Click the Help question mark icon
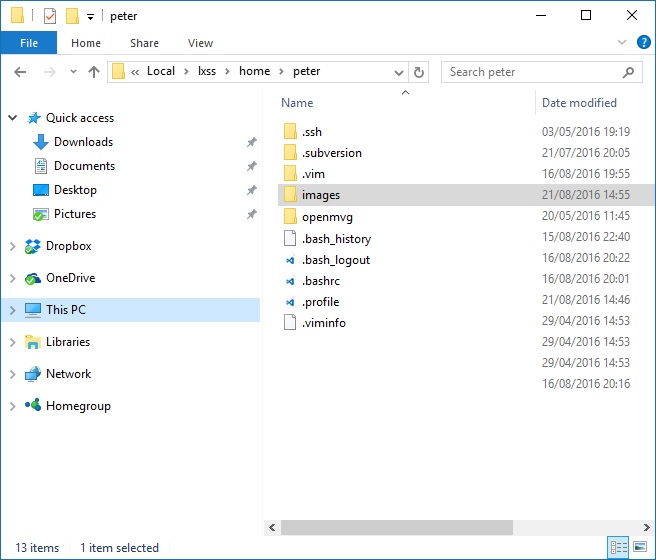 (x=643, y=43)
